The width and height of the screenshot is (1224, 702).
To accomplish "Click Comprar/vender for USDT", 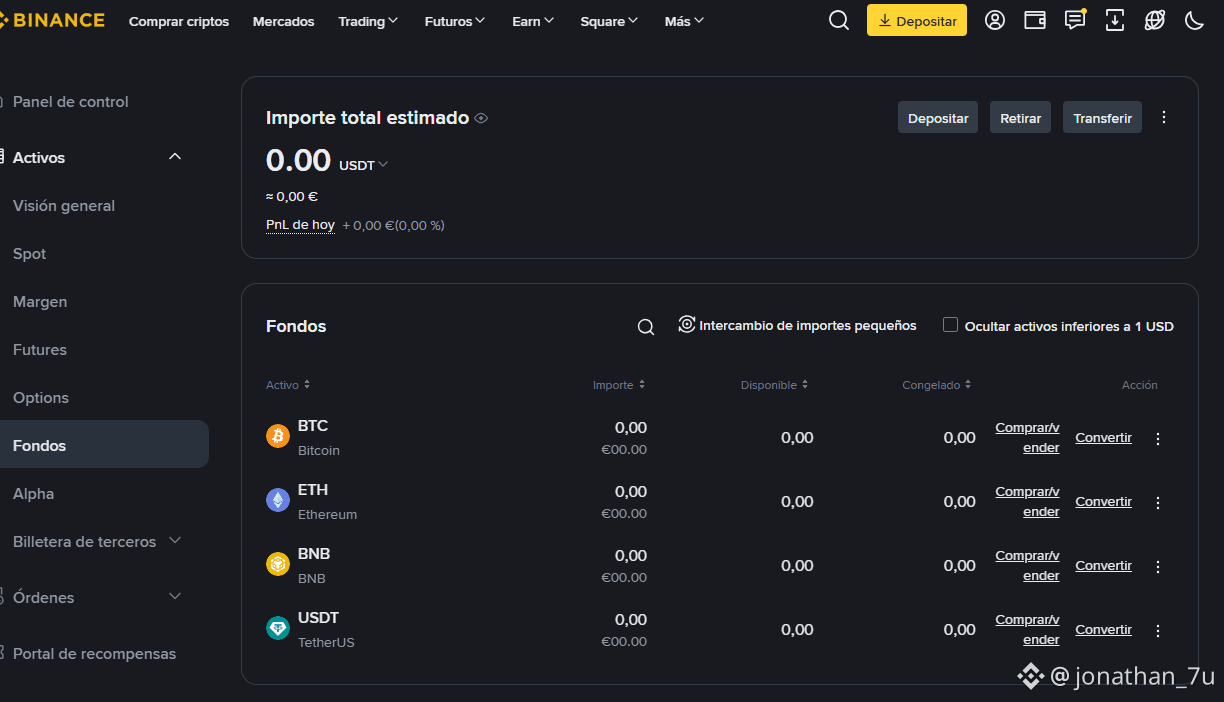I will pyautogui.click(x=1027, y=630).
